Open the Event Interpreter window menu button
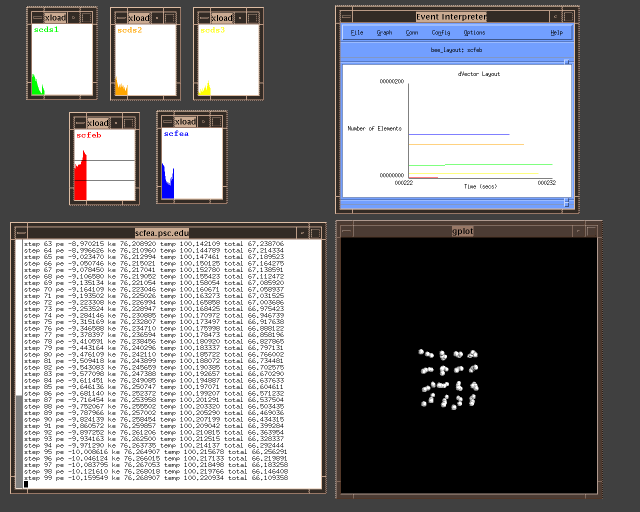 346,17
